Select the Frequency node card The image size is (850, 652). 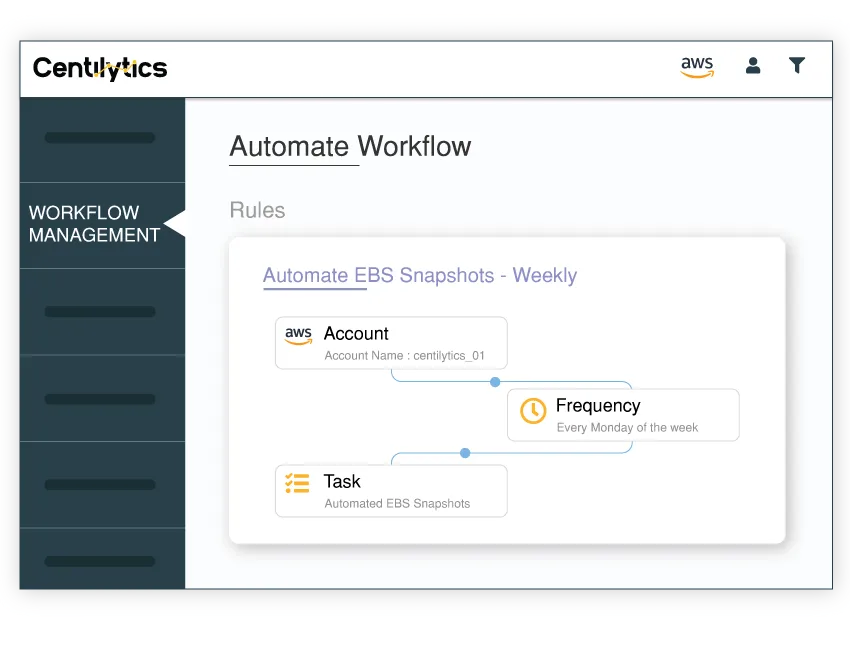(623, 415)
